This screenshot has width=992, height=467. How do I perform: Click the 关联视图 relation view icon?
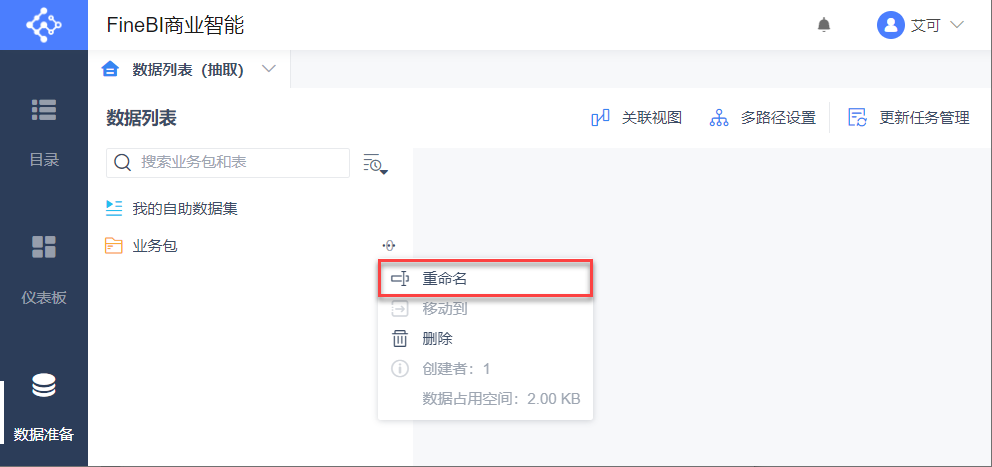pos(601,118)
